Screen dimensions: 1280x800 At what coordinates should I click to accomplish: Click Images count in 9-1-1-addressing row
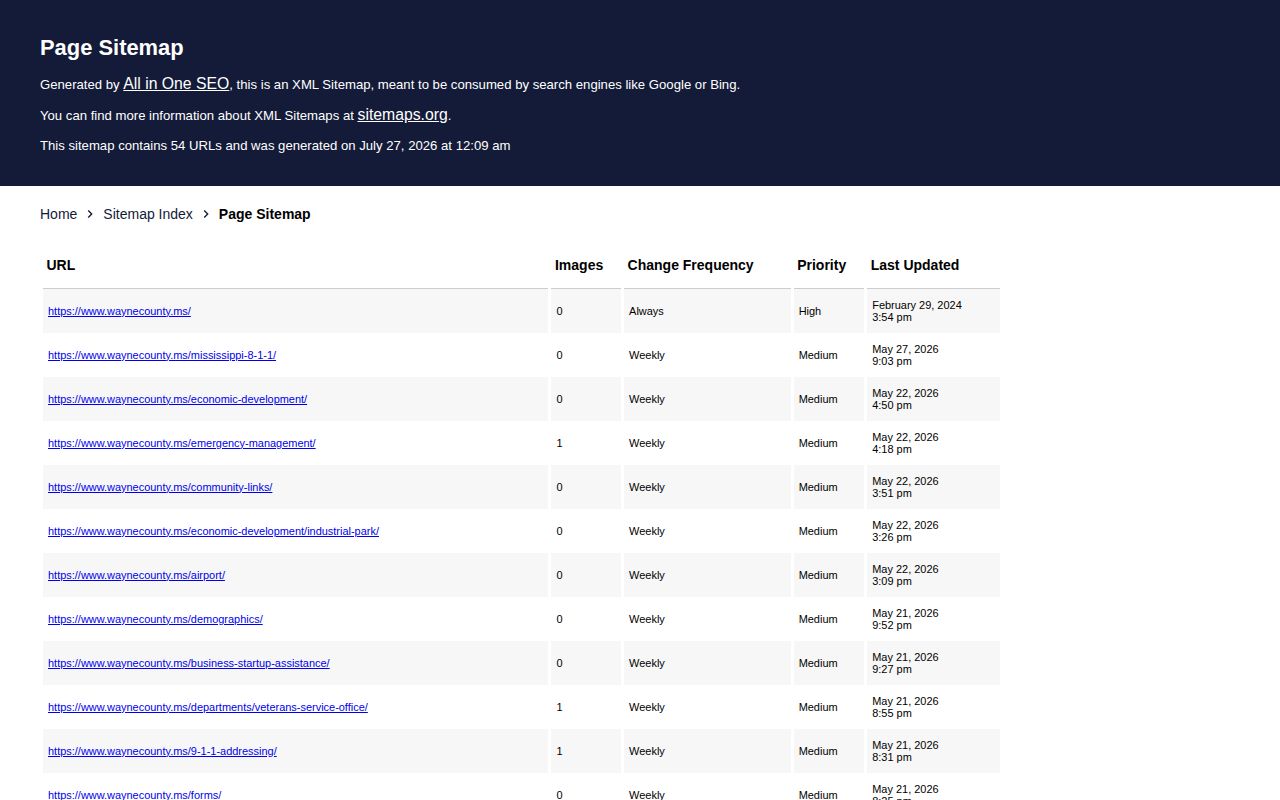[x=586, y=751]
